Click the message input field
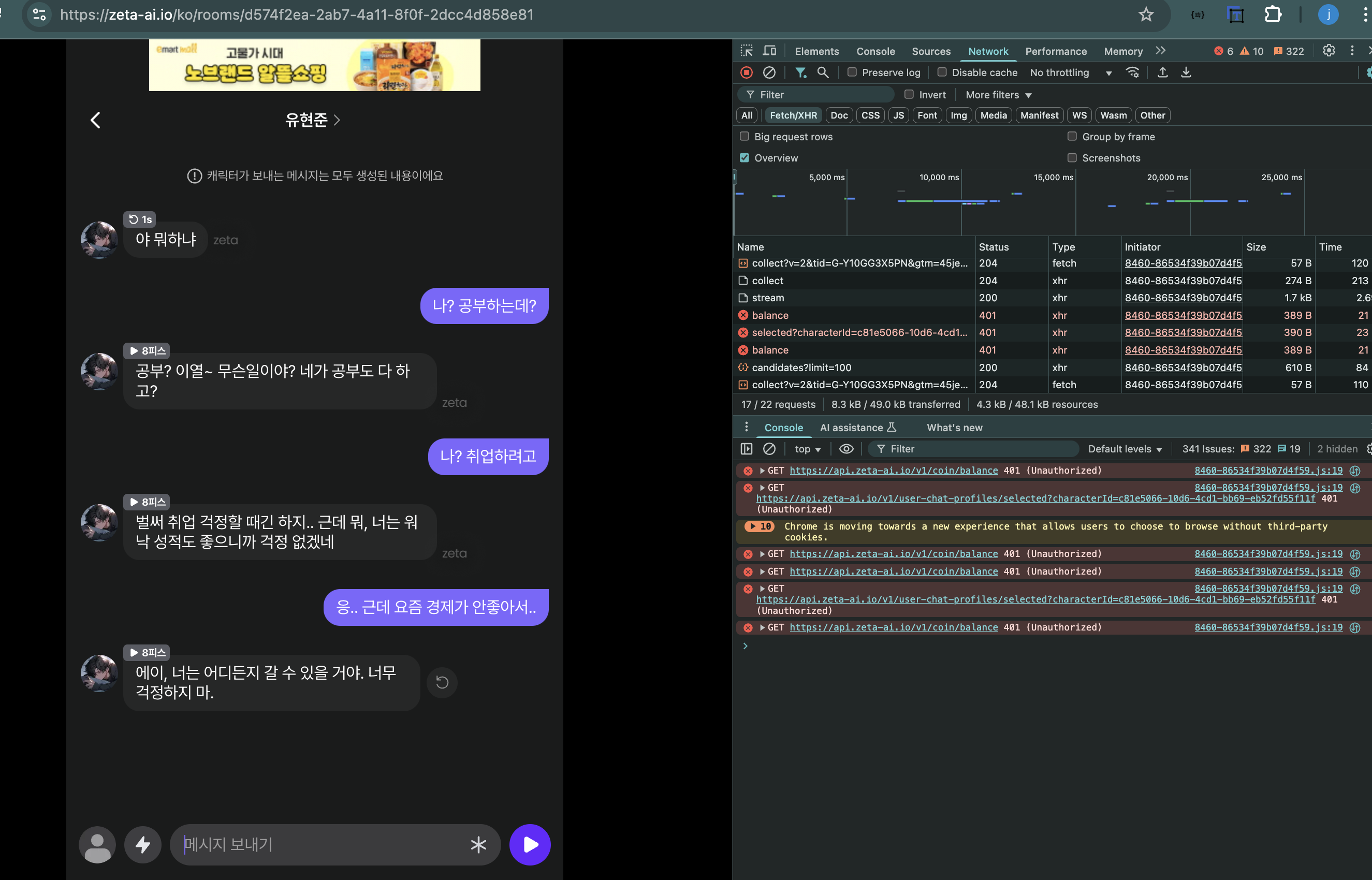This screenshot has height=880, width=1372. tap(320, 844)
